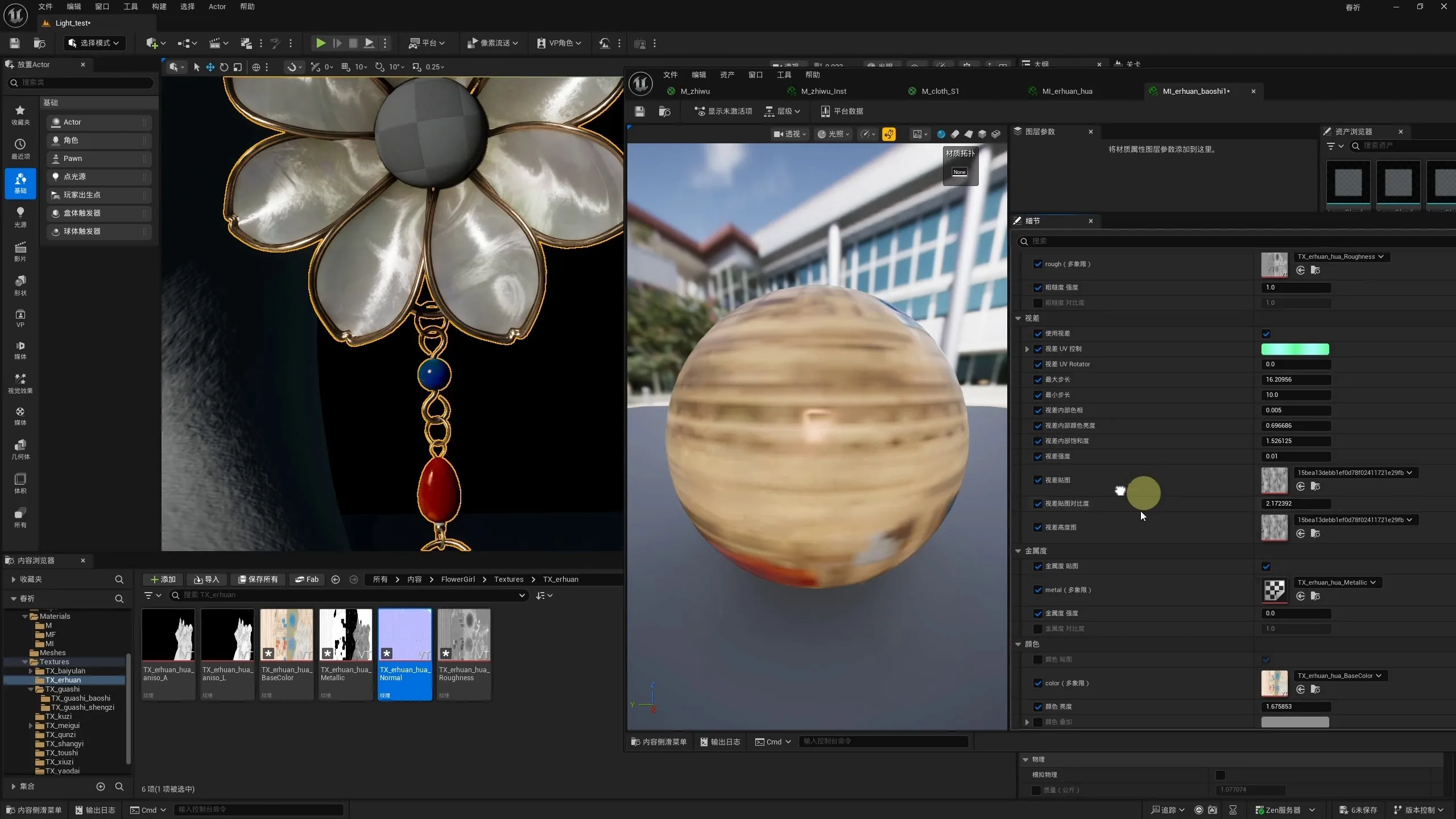The height and width of the screenshot is (819, 1456).
Task: Click the 几何体 geometry category icon
Action: pyautogui.click(x=20, y=449)
